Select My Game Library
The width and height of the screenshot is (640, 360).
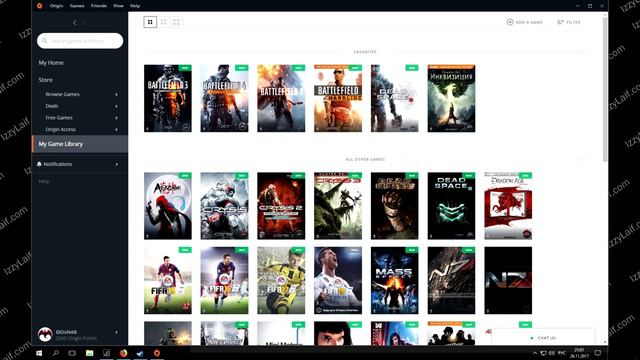(80, 144)
